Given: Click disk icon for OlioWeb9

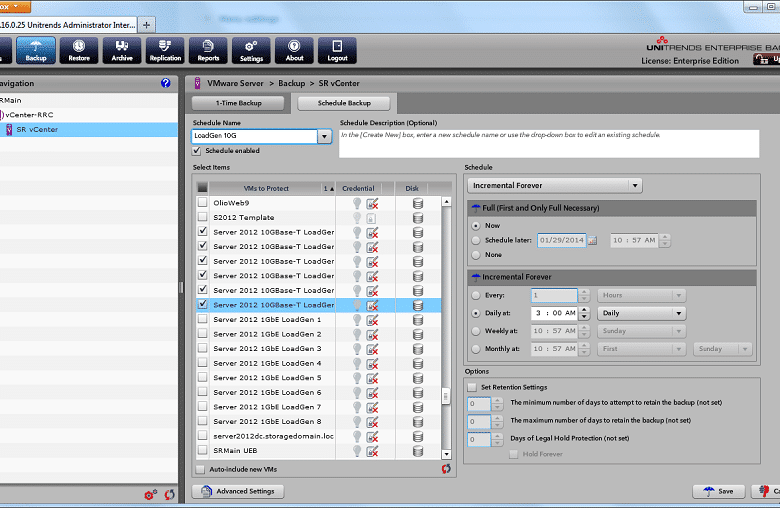Looking at the screenshot, I should coord(418,203).
